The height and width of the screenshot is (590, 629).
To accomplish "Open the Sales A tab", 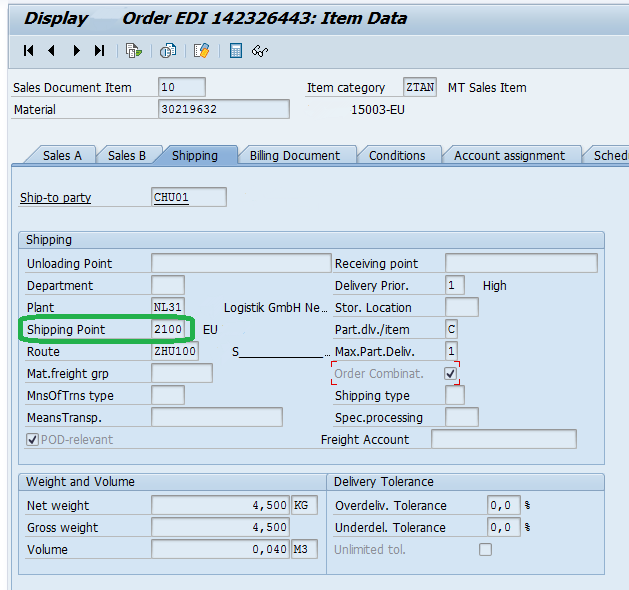I will [62, 156].
